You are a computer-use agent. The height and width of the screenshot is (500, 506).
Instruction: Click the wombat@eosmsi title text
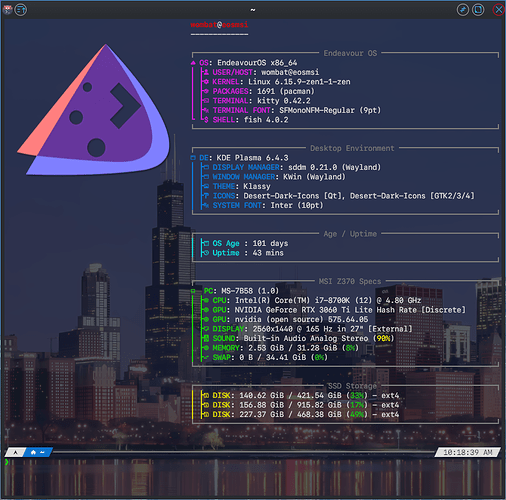(219, 25)
